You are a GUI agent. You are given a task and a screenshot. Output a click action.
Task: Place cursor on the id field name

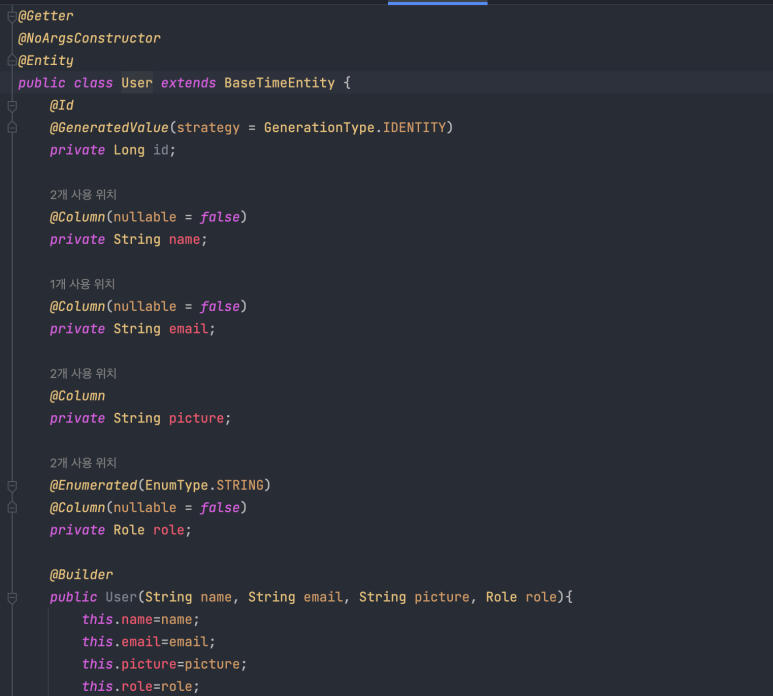click(x=161, y=150)
